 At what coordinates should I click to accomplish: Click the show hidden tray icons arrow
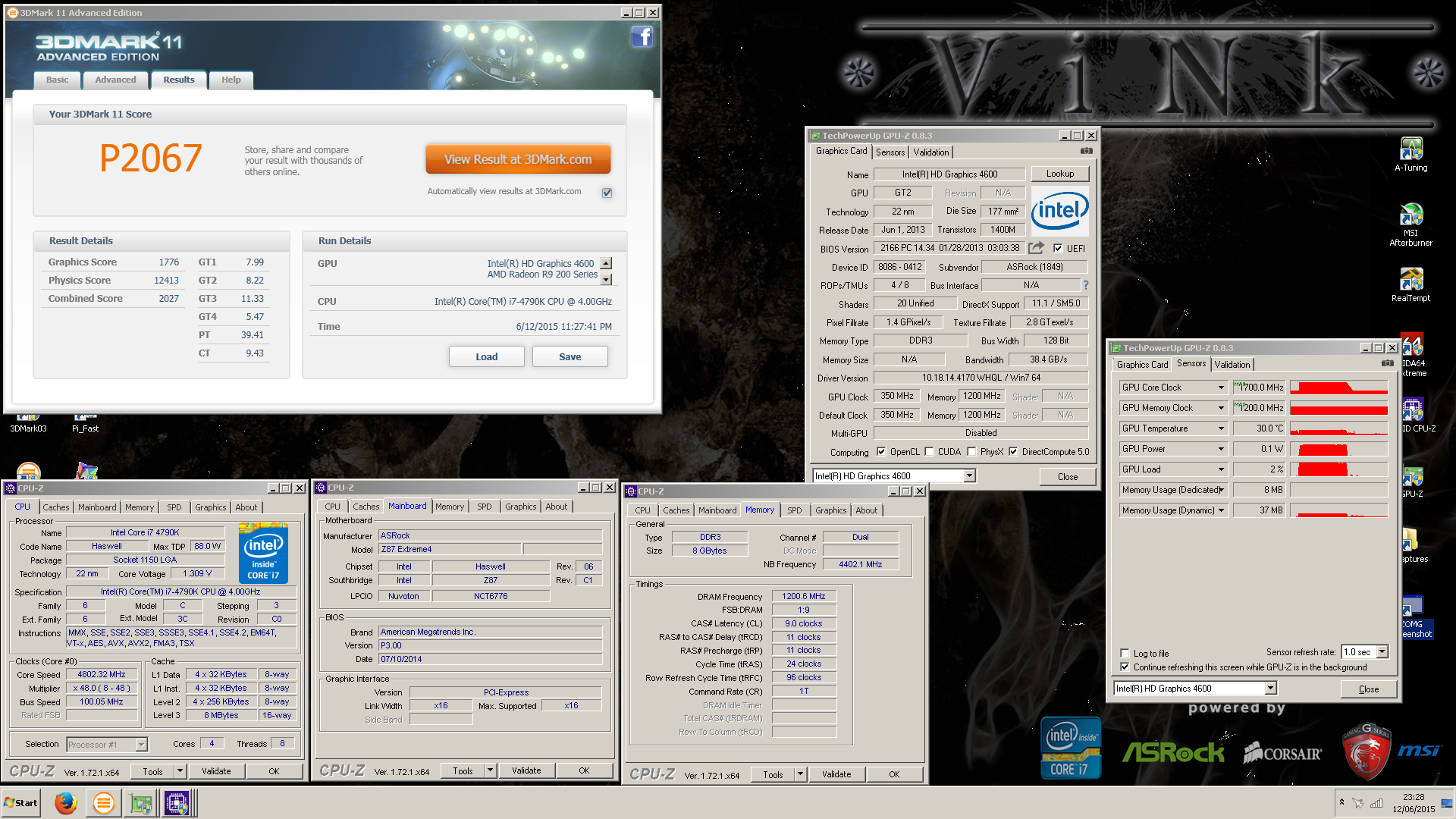tap(1341, 802)
